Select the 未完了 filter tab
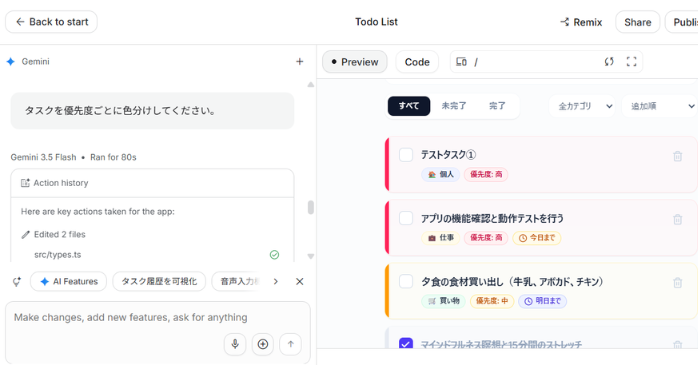Screen dimensions: 698x365 [454, 106]
